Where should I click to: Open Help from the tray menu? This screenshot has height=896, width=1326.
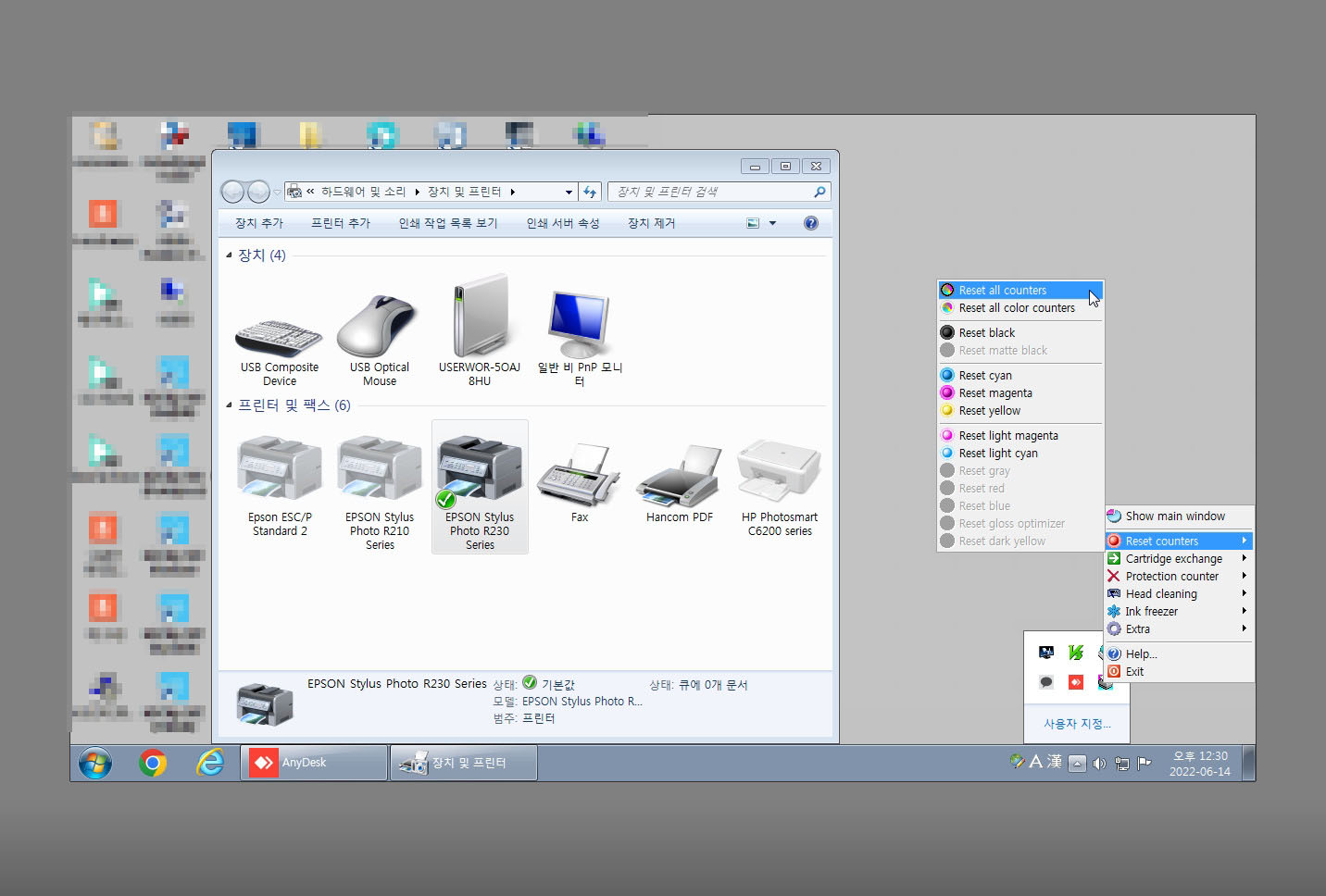click(x=1179, y=653)
